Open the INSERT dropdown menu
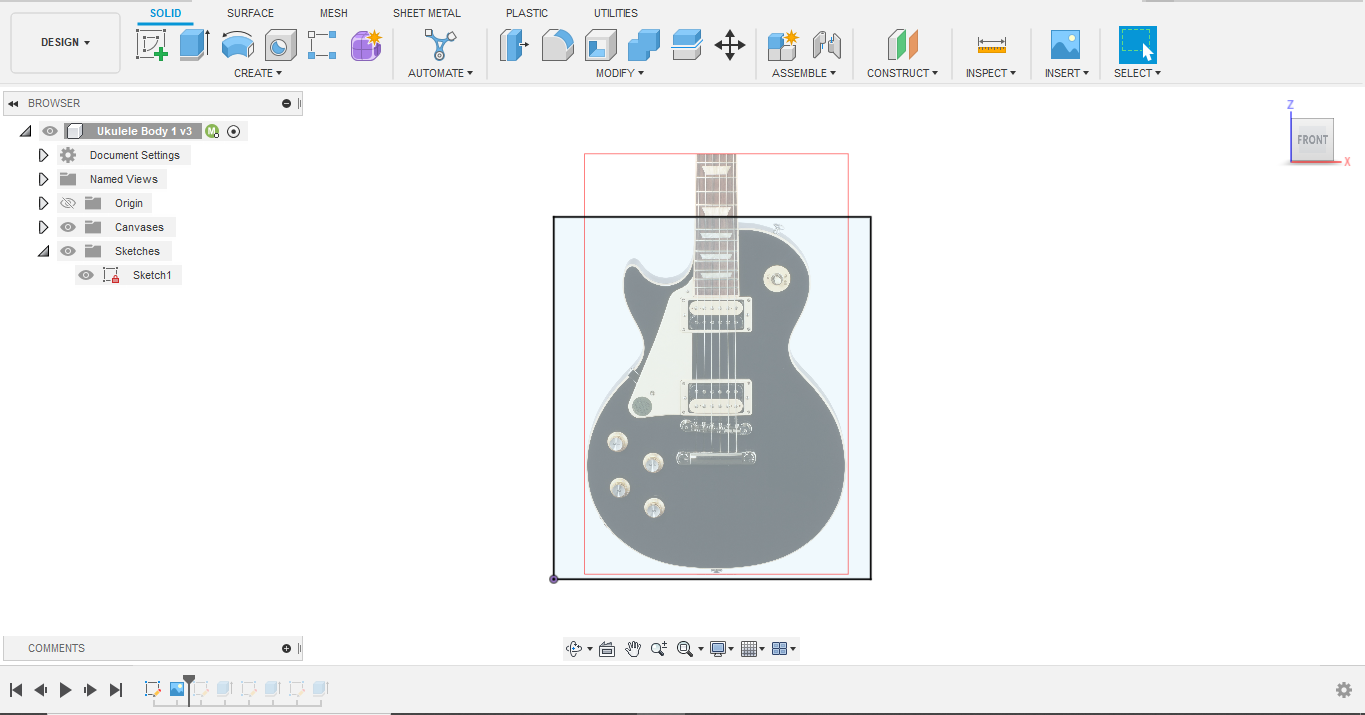 coord(1067,73)
